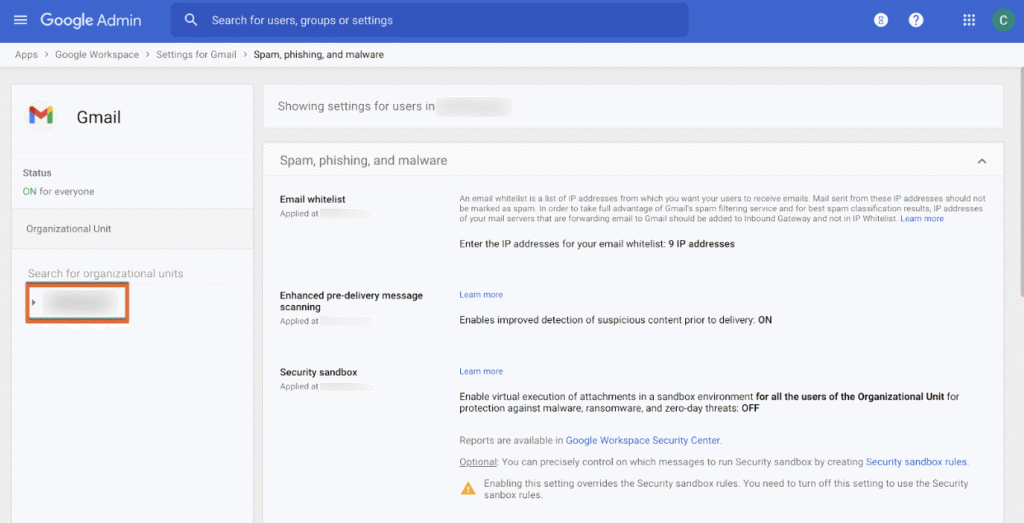This screenshot has height=523, width=1024.
Task: Open Security sandbox rules link
Action: tap(916, 462)
